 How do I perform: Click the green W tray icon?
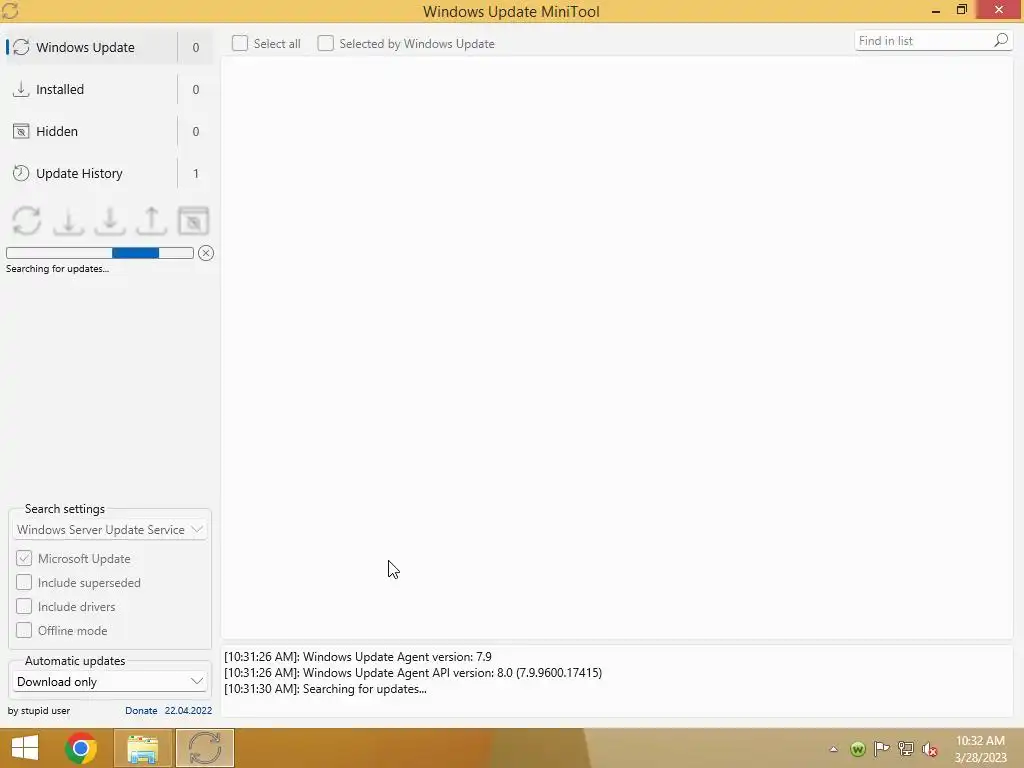pos(858,749)
